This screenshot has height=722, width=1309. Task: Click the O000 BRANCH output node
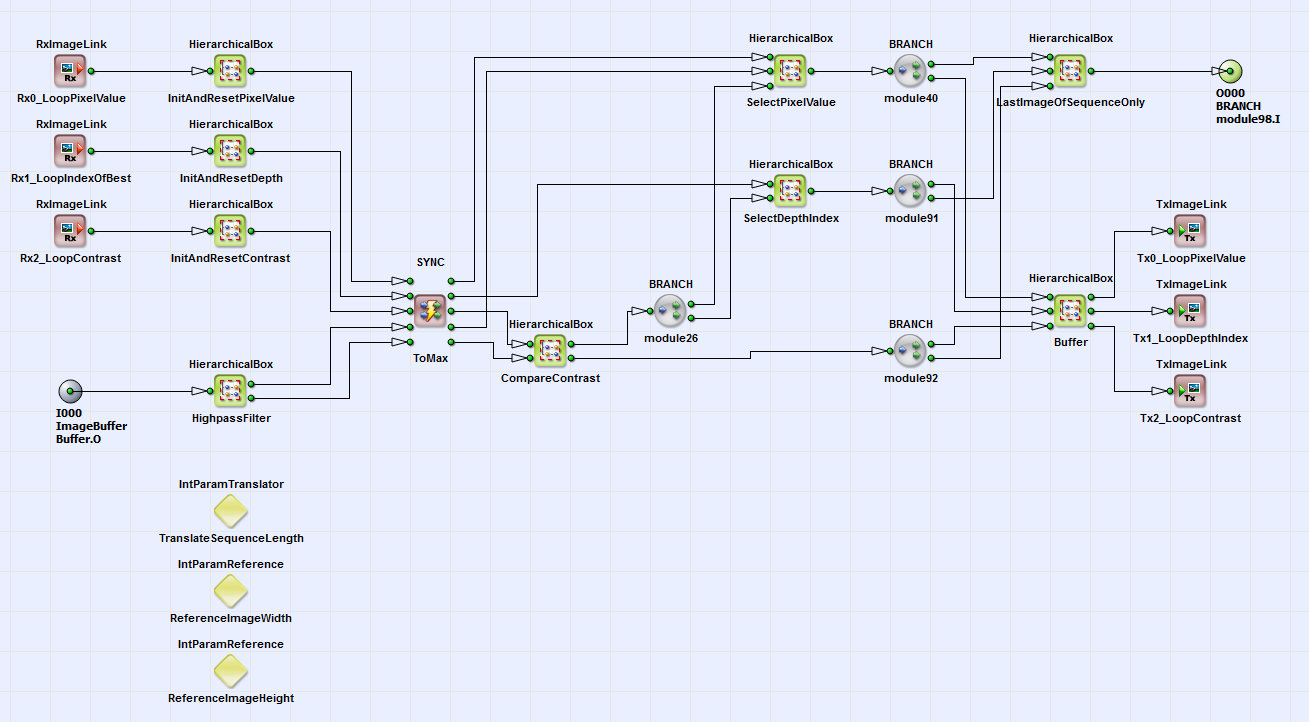click(x=1231, y=71)
